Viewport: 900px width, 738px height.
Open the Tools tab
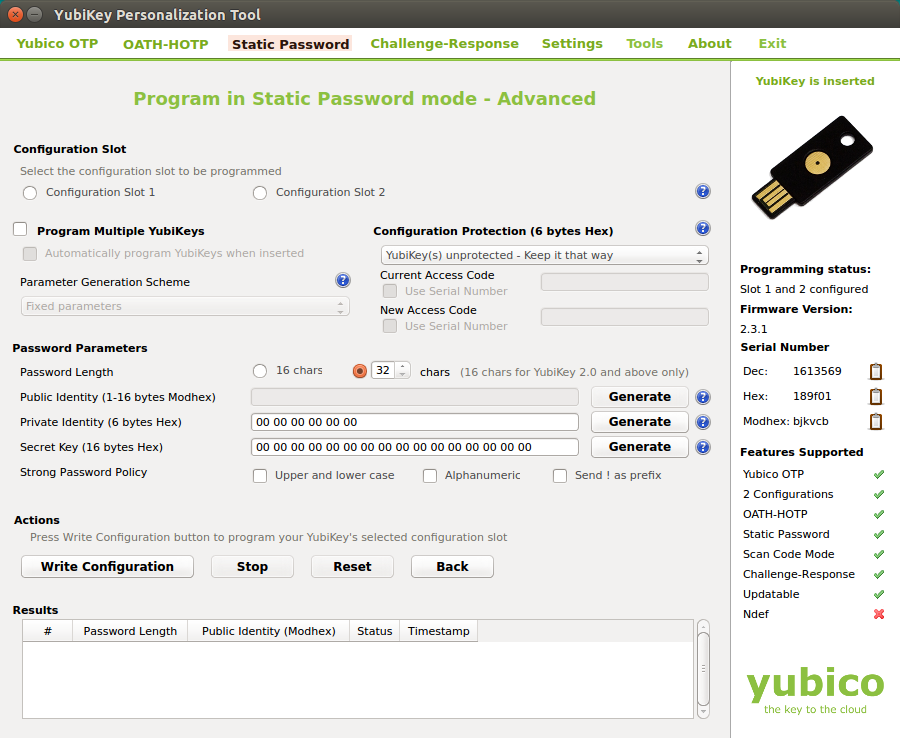pyautogui.click(x=645, y=44)
